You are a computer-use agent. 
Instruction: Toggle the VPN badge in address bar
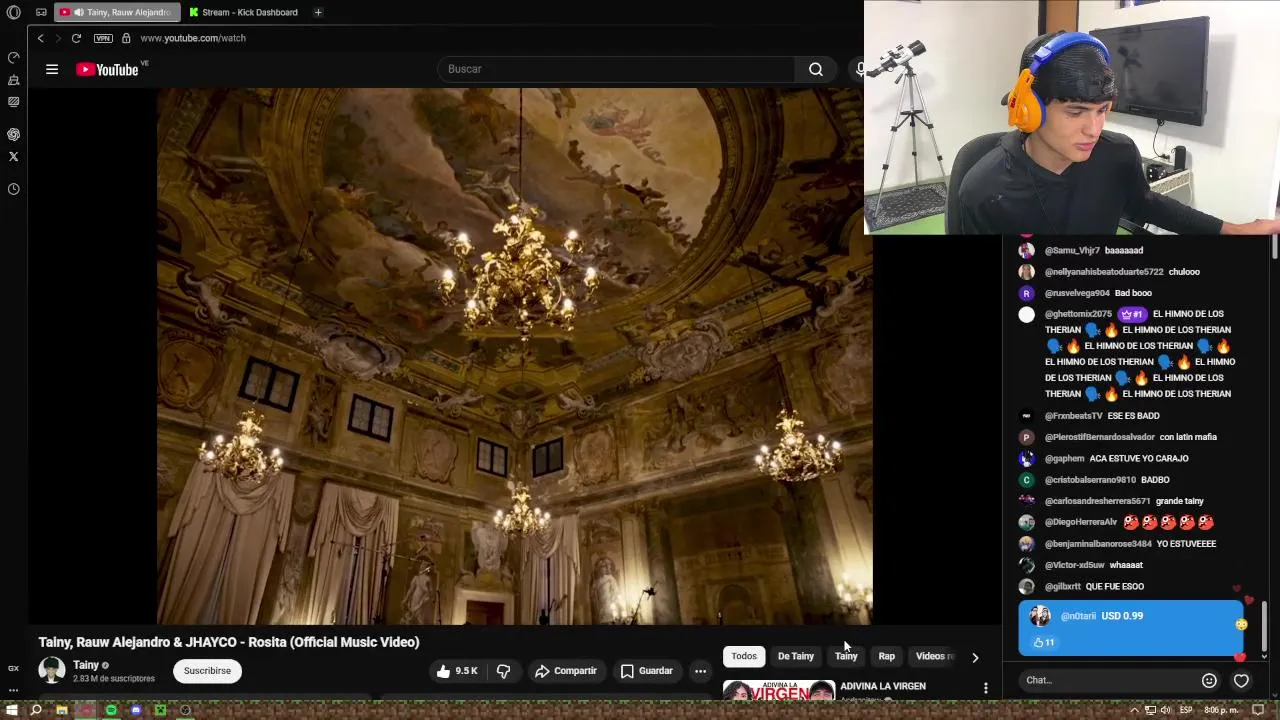pos(103,38)
